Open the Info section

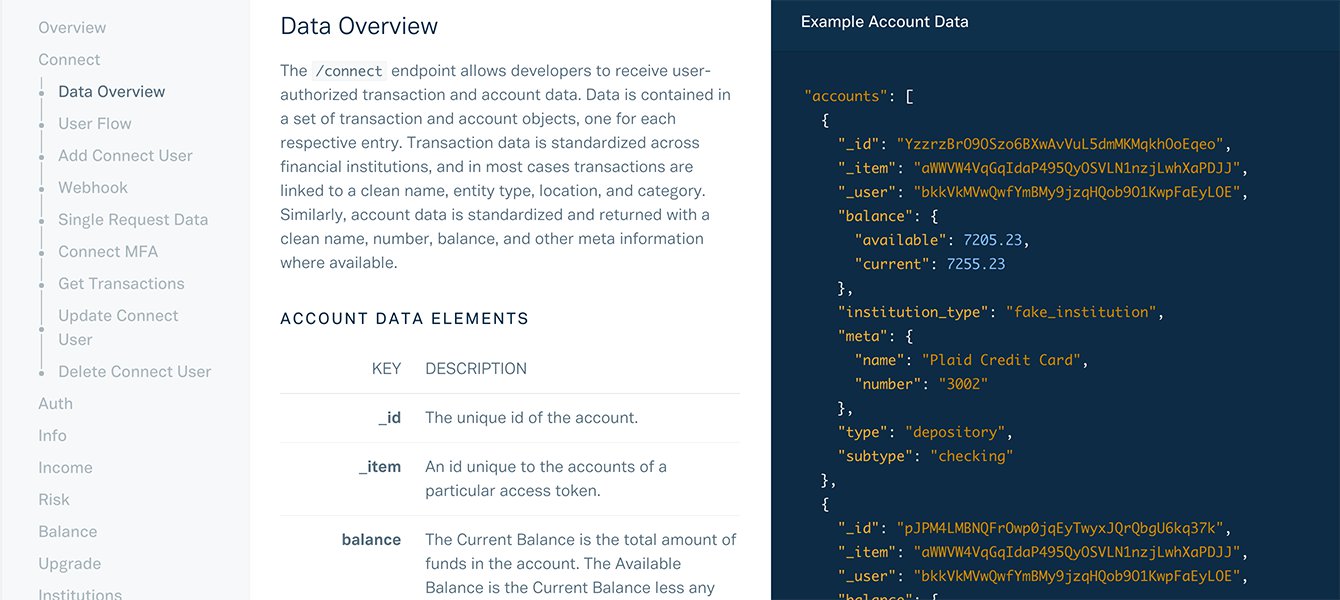coord(52,435)
